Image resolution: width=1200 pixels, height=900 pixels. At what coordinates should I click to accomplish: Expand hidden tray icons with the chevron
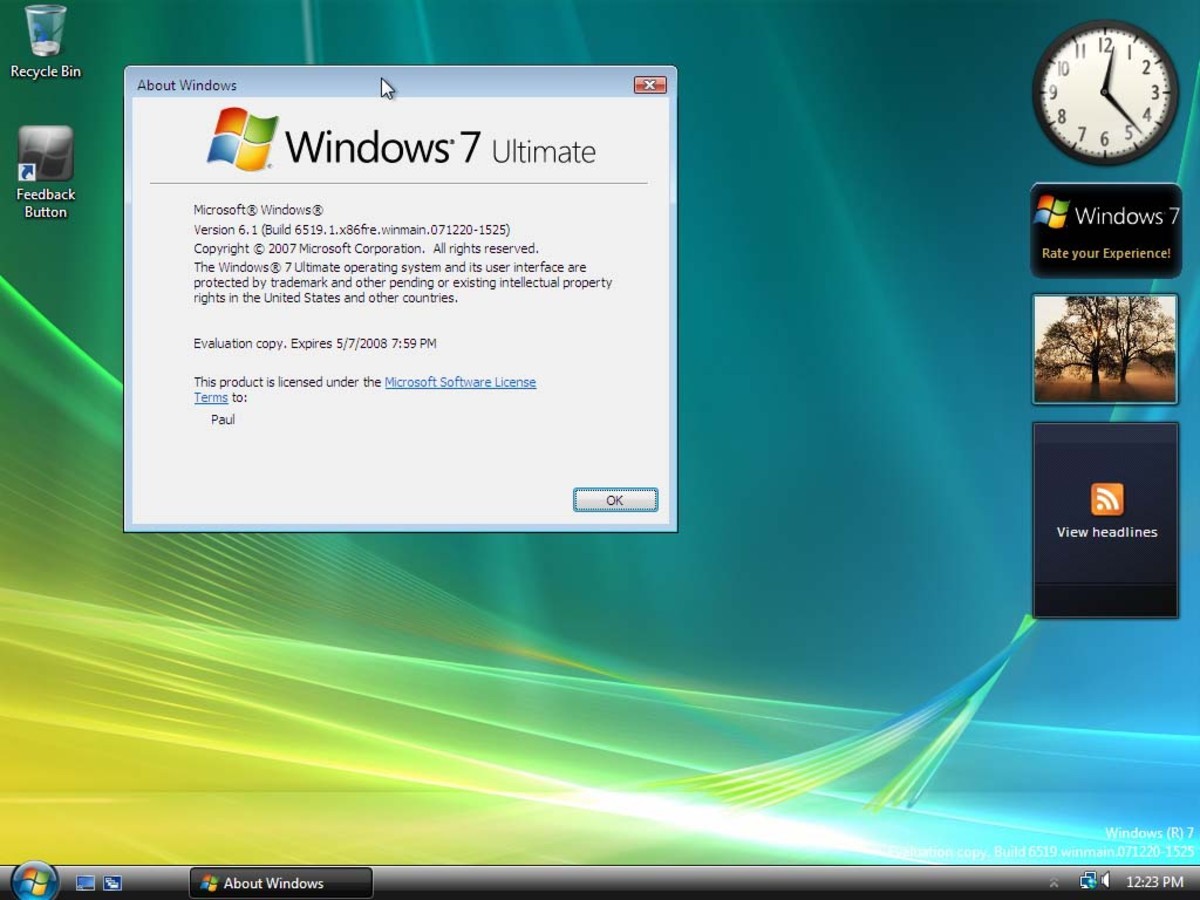coord(1052,881)
